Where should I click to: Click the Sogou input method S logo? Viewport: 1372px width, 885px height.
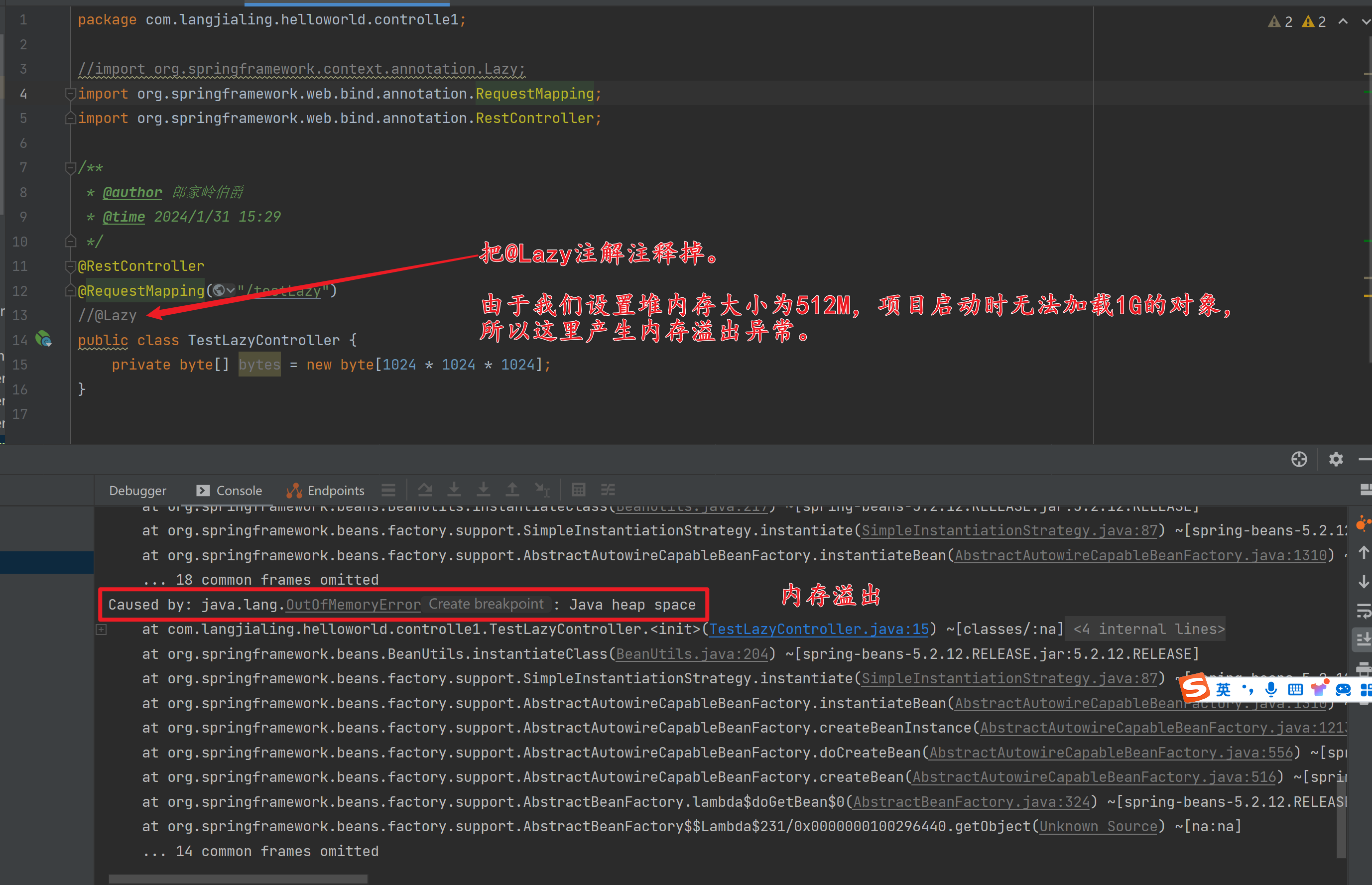(1195, 688)
